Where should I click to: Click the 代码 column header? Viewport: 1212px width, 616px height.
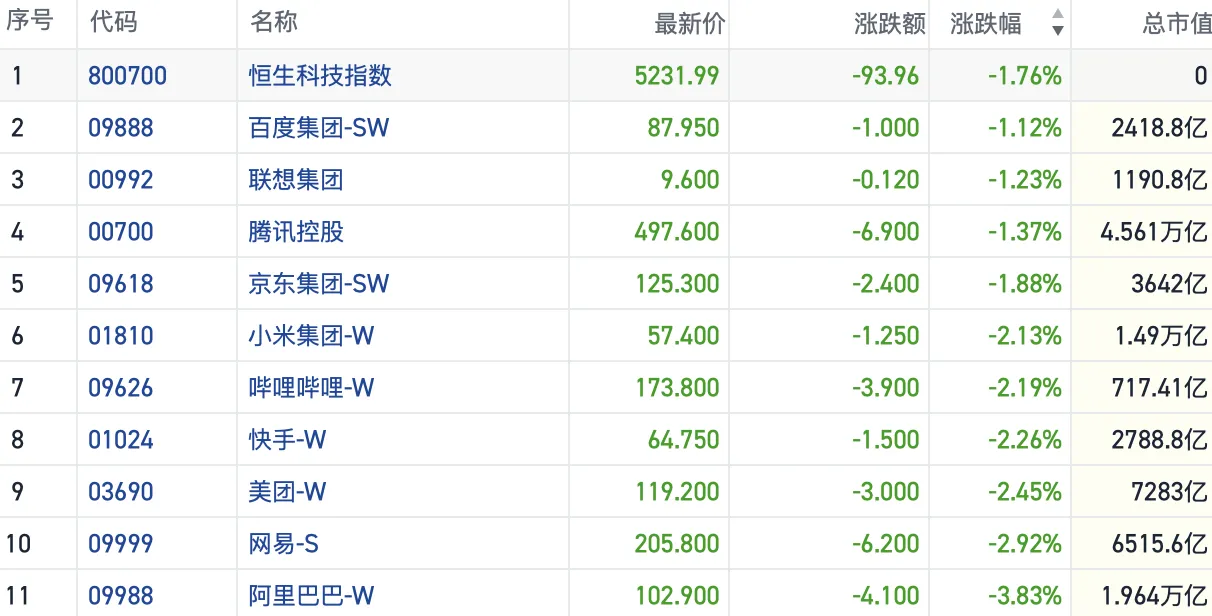113,22
